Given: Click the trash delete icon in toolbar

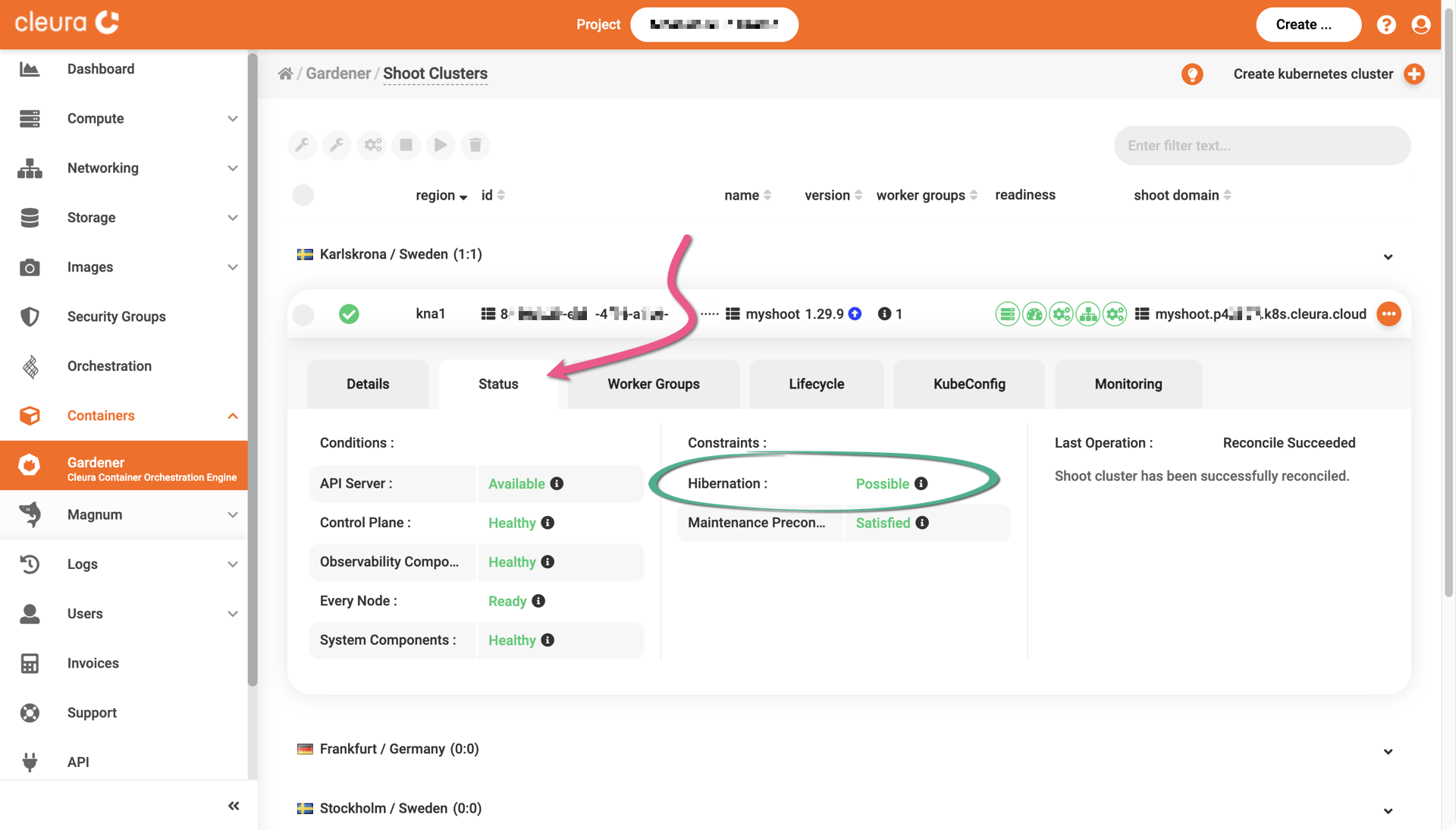Looking at the screenshot, I should point(475,145).
